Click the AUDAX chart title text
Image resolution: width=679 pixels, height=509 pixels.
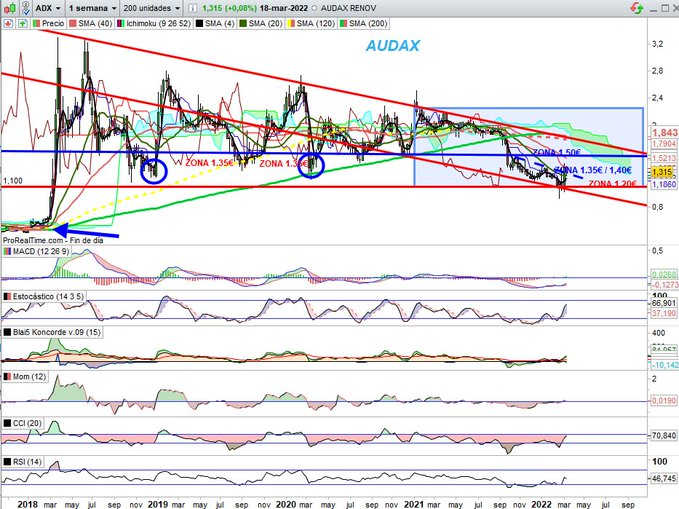(393, 46)
